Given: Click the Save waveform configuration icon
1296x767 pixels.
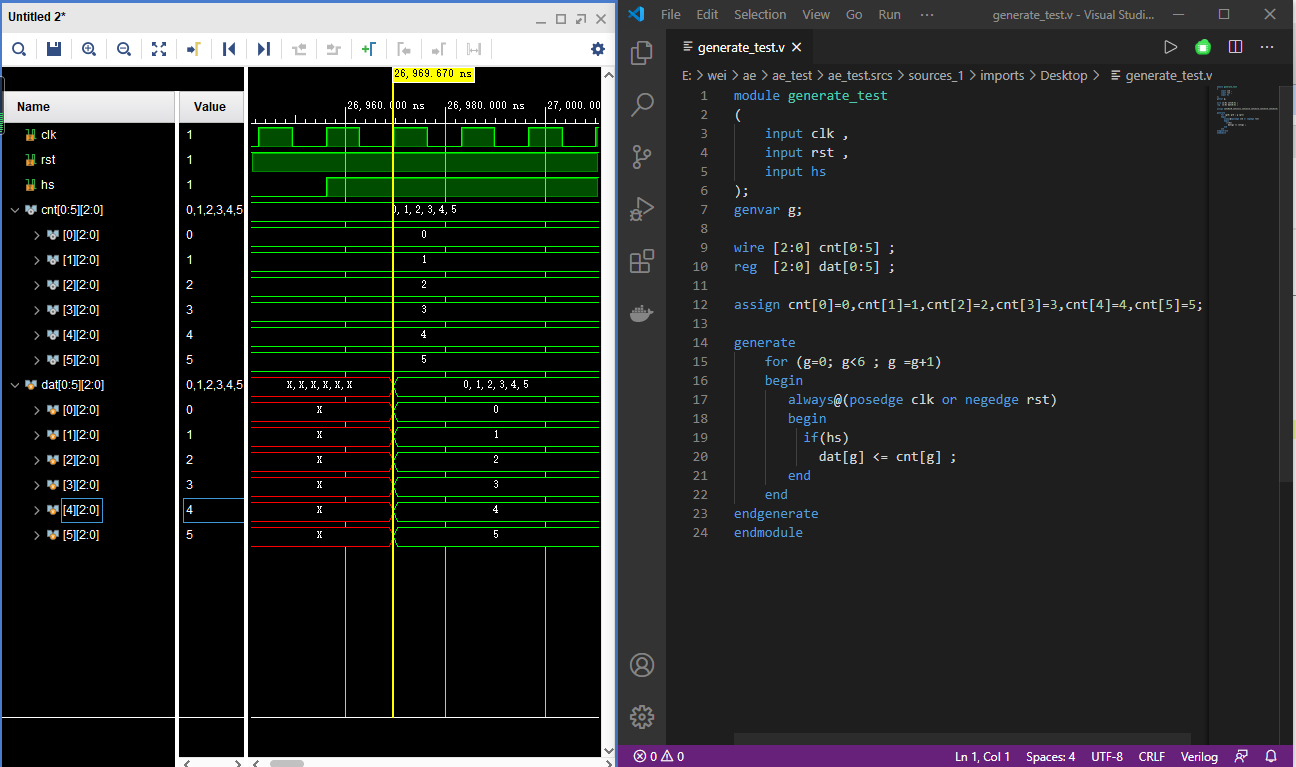Looking at the screenshot, I should pos(54,49).
